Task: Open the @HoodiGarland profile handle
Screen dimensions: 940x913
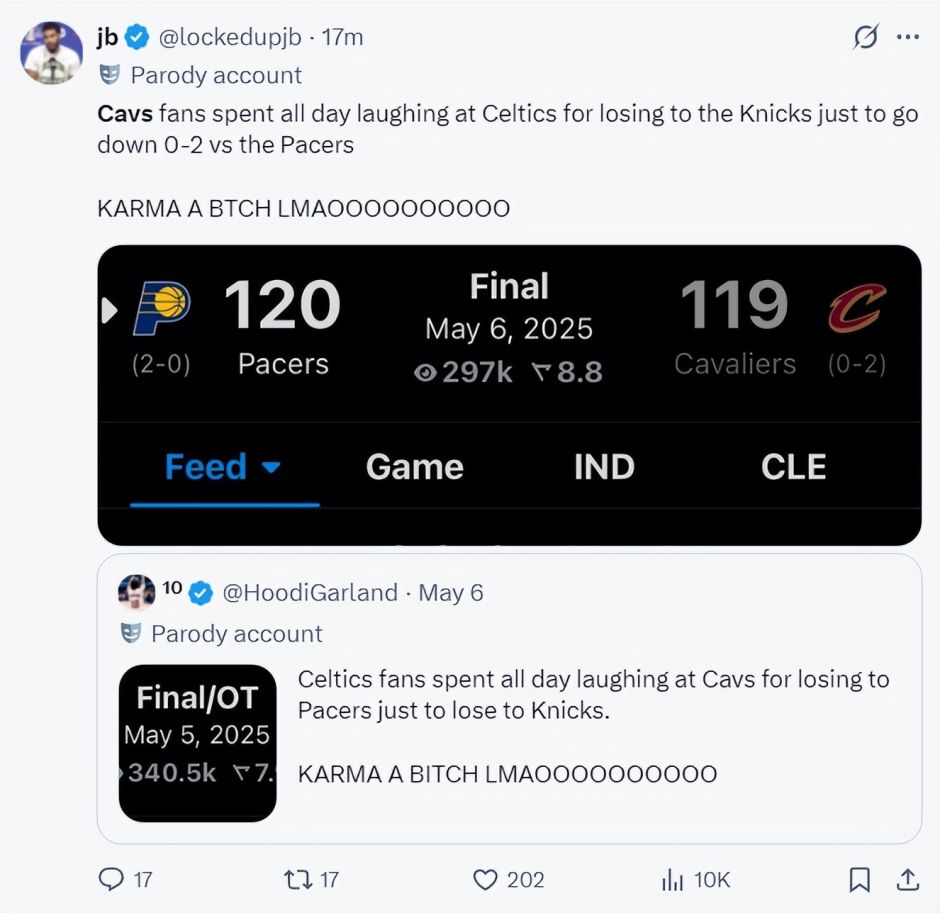Action: coord(310,593)
